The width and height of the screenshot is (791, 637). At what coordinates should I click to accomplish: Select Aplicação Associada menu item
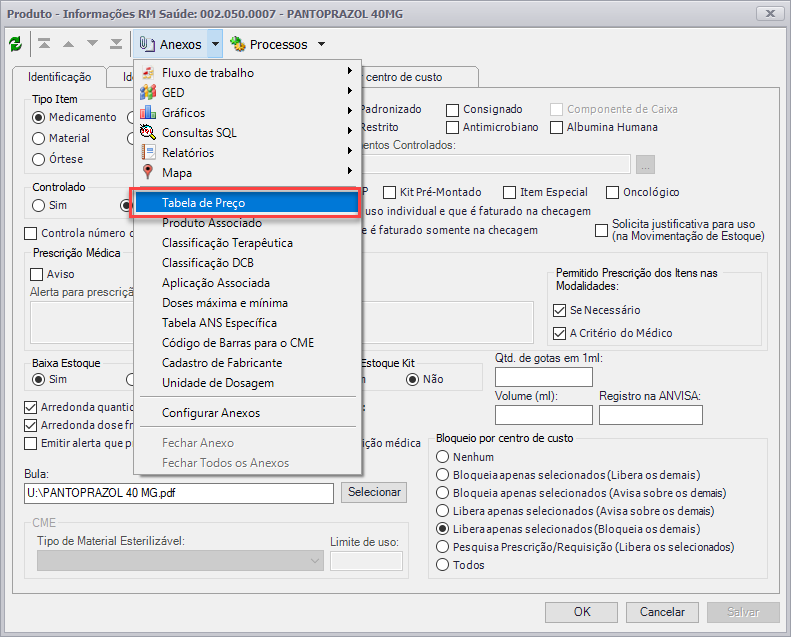pyautogui.click(x=246, y=283)
